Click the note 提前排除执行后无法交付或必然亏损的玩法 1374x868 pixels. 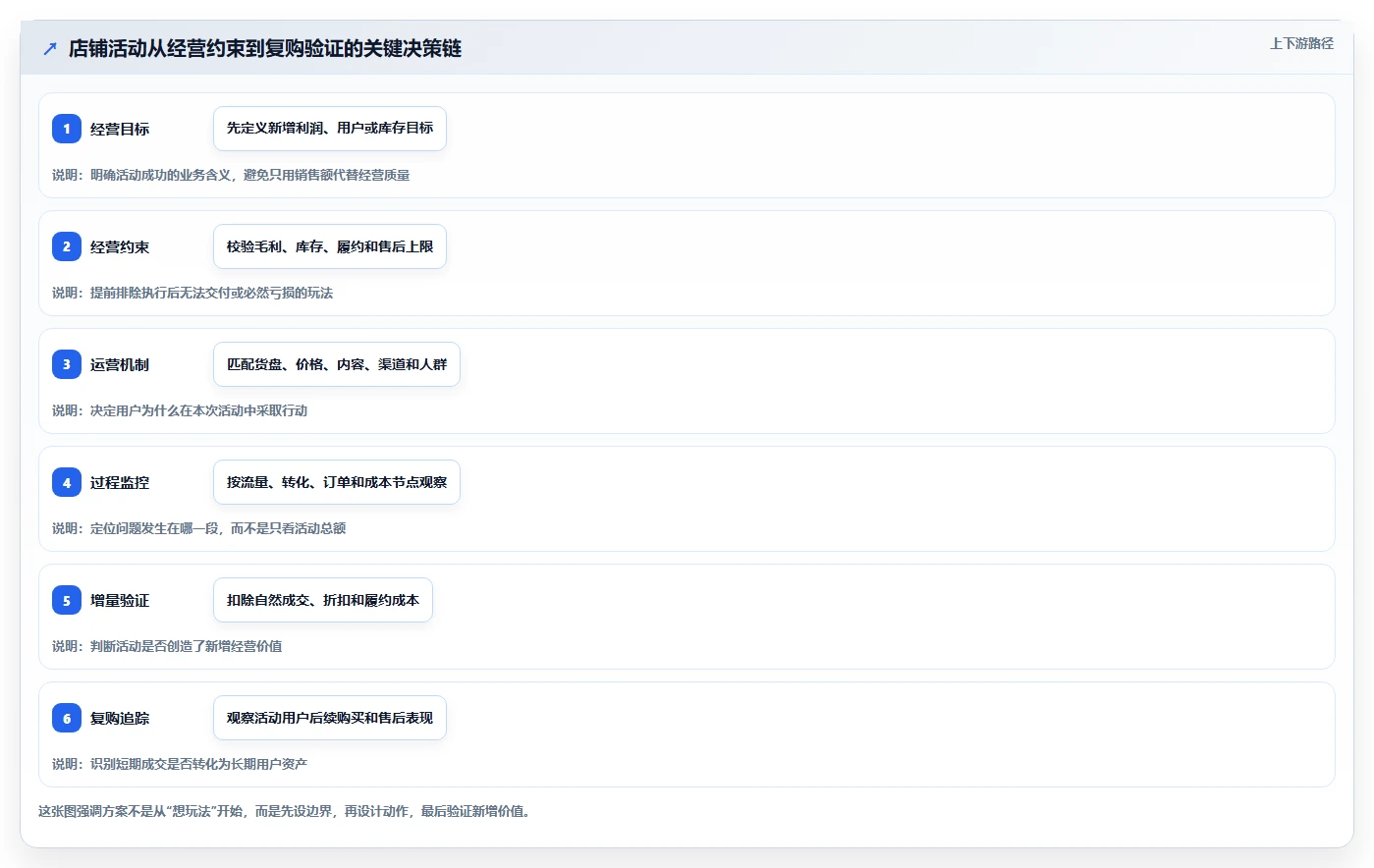(x=211, y=293)
